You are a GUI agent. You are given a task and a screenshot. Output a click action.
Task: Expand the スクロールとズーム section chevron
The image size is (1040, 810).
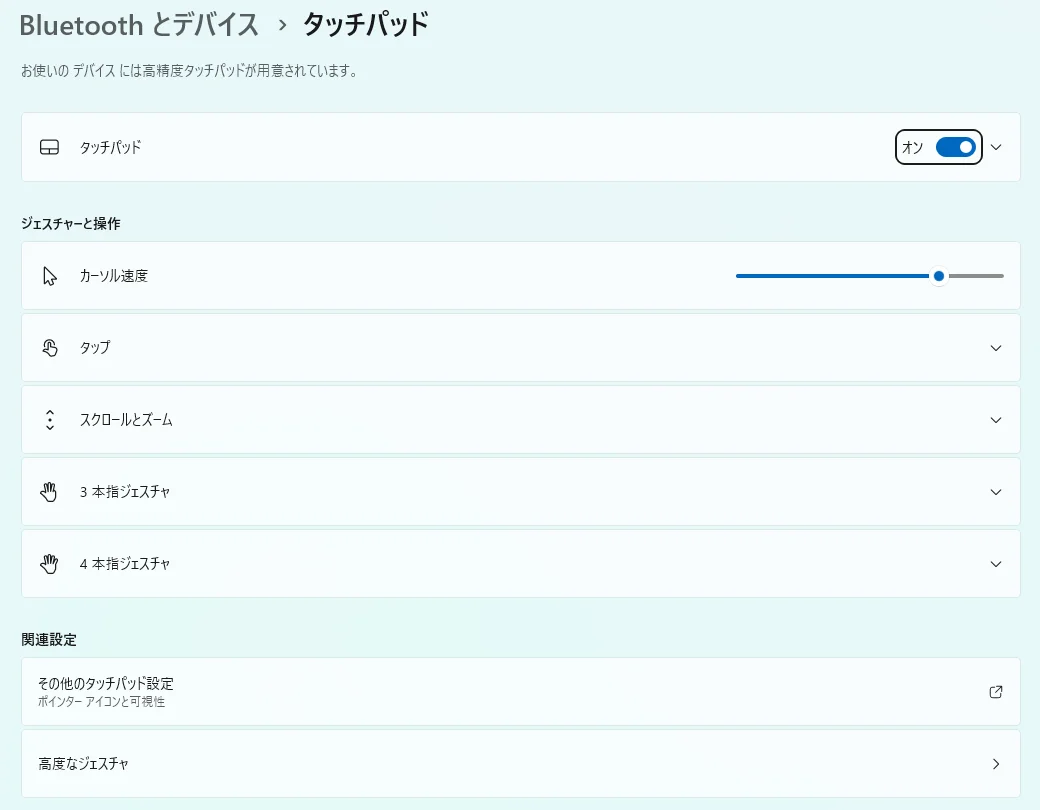click(996, 420)
